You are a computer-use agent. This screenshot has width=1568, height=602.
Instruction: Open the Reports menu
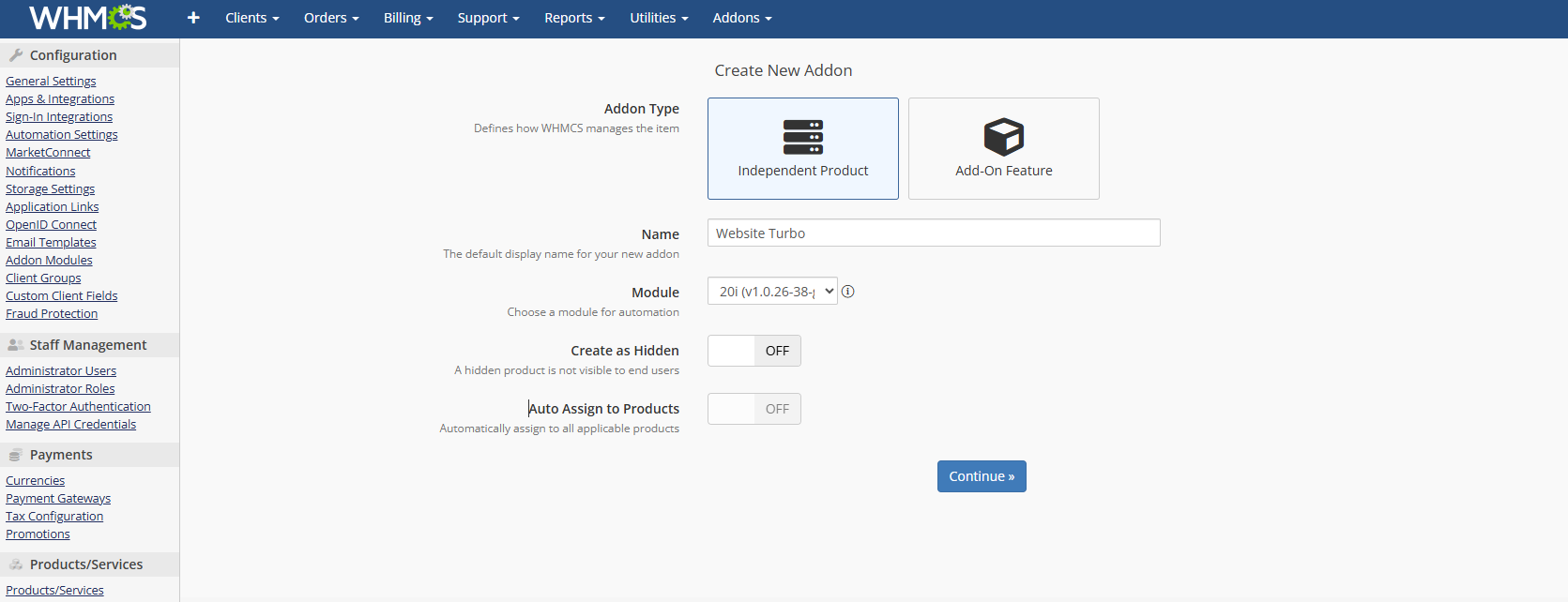574,18
